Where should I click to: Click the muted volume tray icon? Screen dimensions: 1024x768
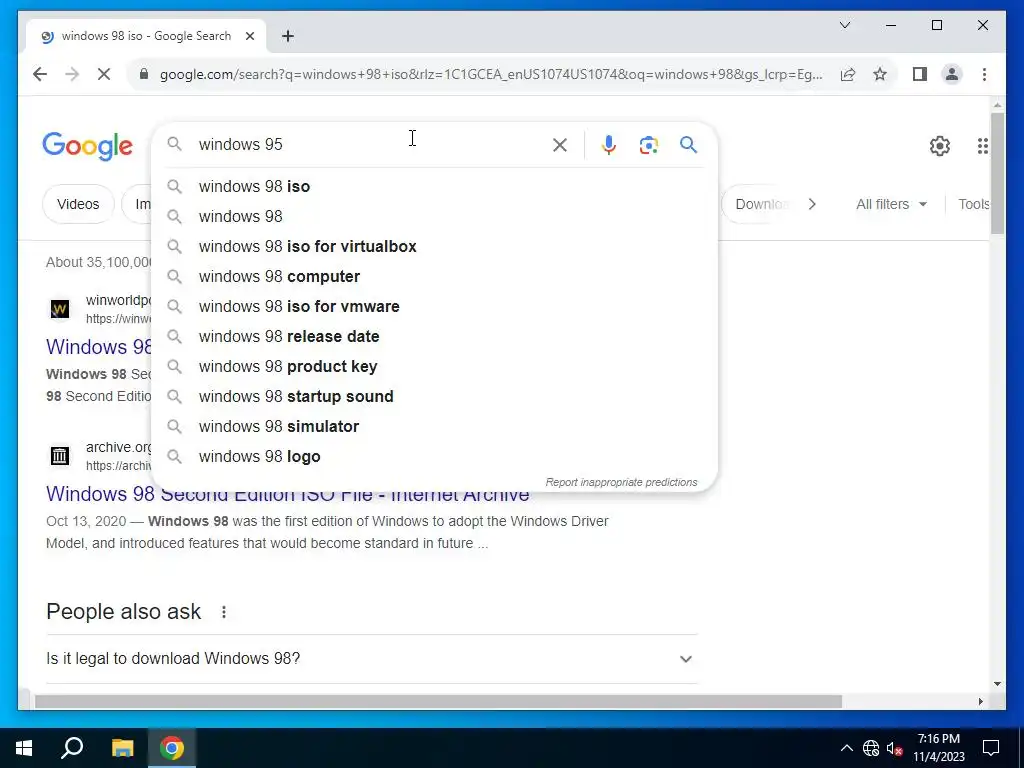tap(895, 748)
